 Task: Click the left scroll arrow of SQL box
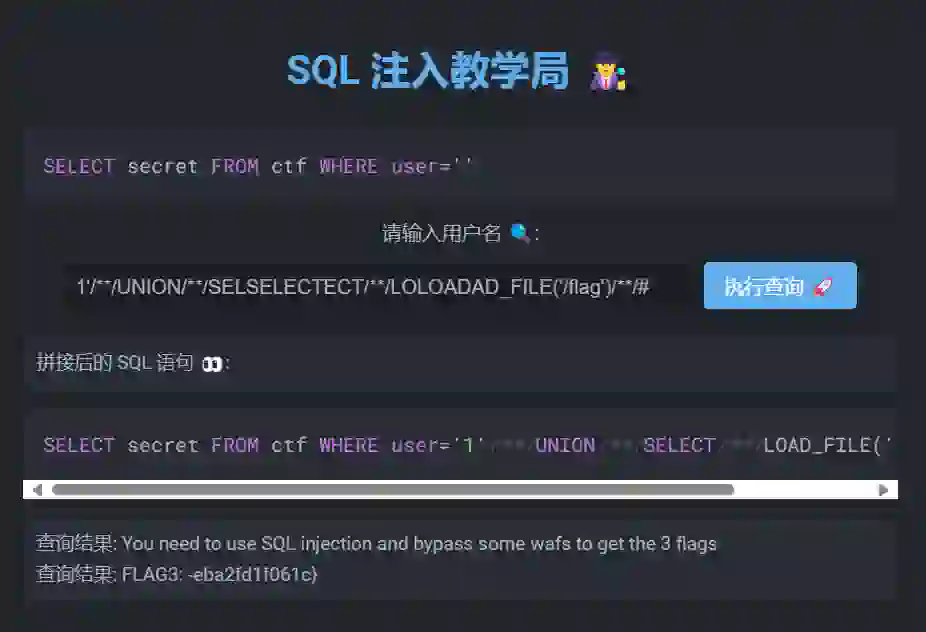pyautogui.click(x=37, y=490)
